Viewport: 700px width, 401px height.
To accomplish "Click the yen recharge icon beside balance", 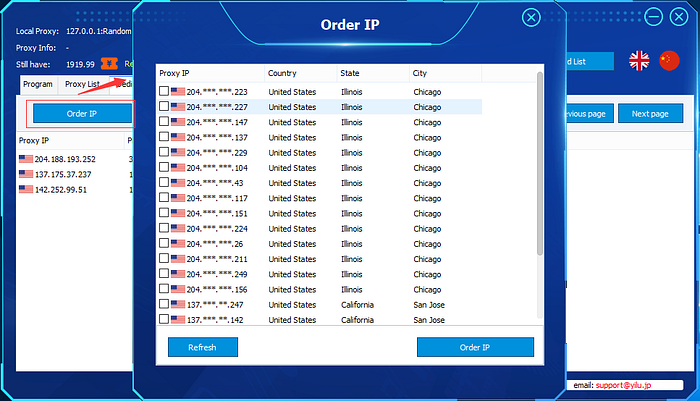I will tap(109, 64).
